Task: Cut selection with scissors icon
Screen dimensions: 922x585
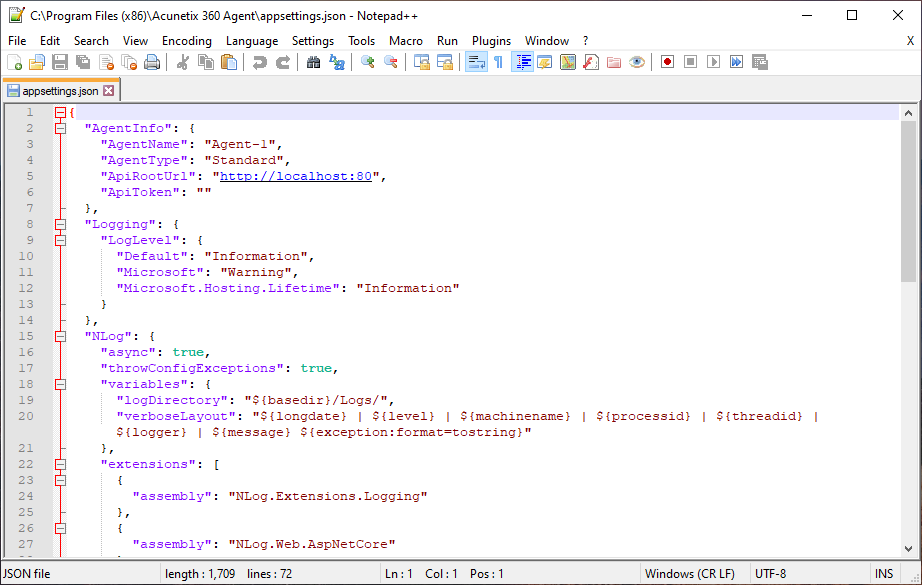Action: (183, 62)
